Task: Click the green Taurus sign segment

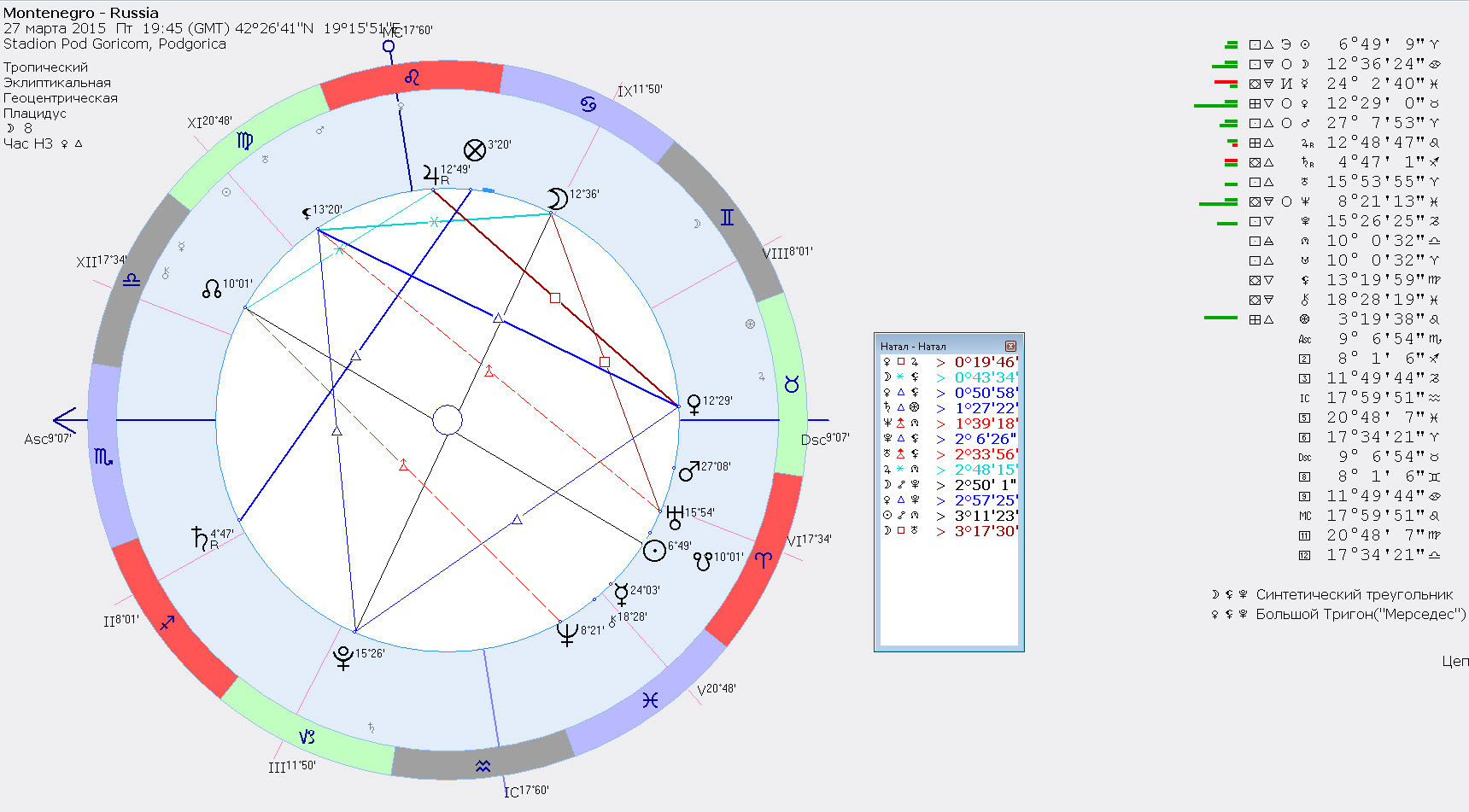Action: click(790, 384)
